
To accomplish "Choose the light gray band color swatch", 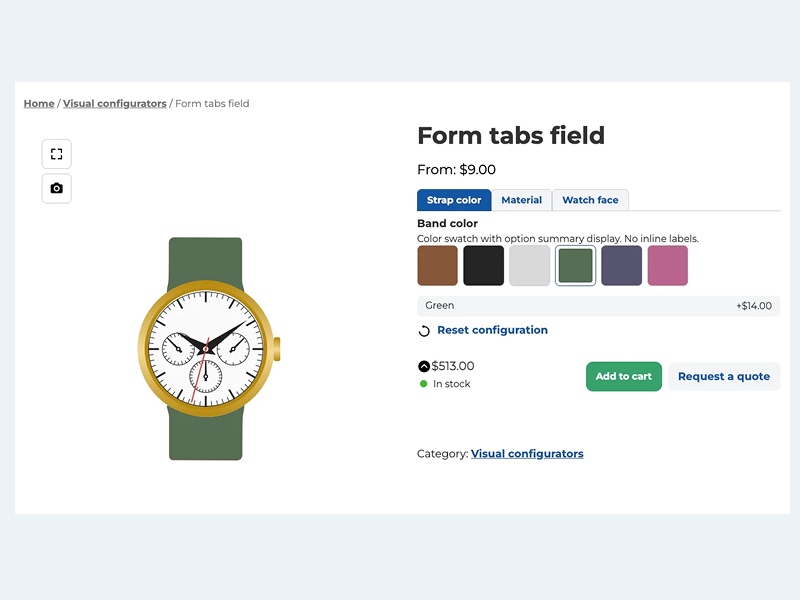I will click(530, 265).
